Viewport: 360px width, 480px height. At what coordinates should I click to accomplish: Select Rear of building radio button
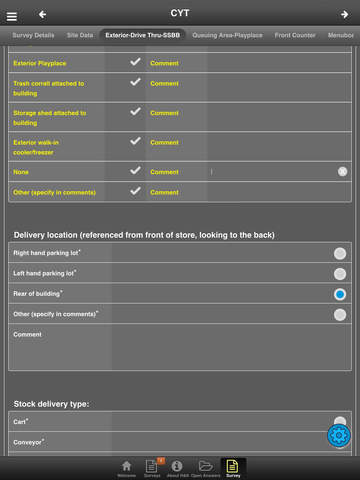340,294
